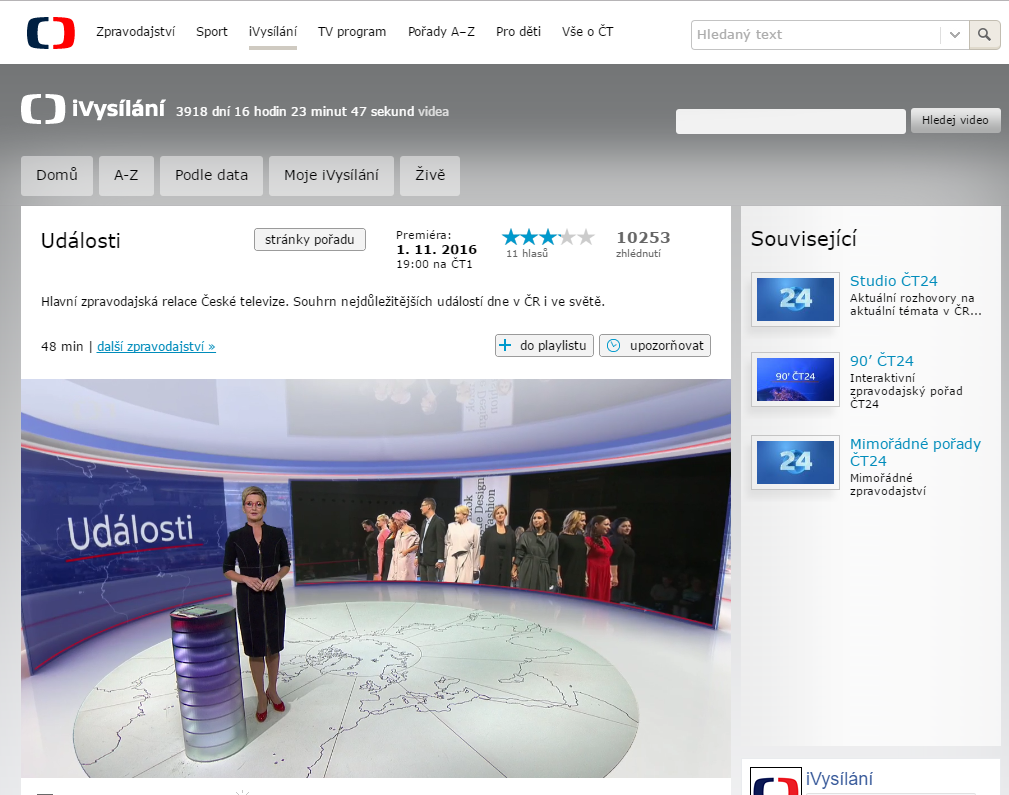Screen dimensions: 1009x795
Task: Click the clock icon of upozorňovat
Action: (614, 346)
